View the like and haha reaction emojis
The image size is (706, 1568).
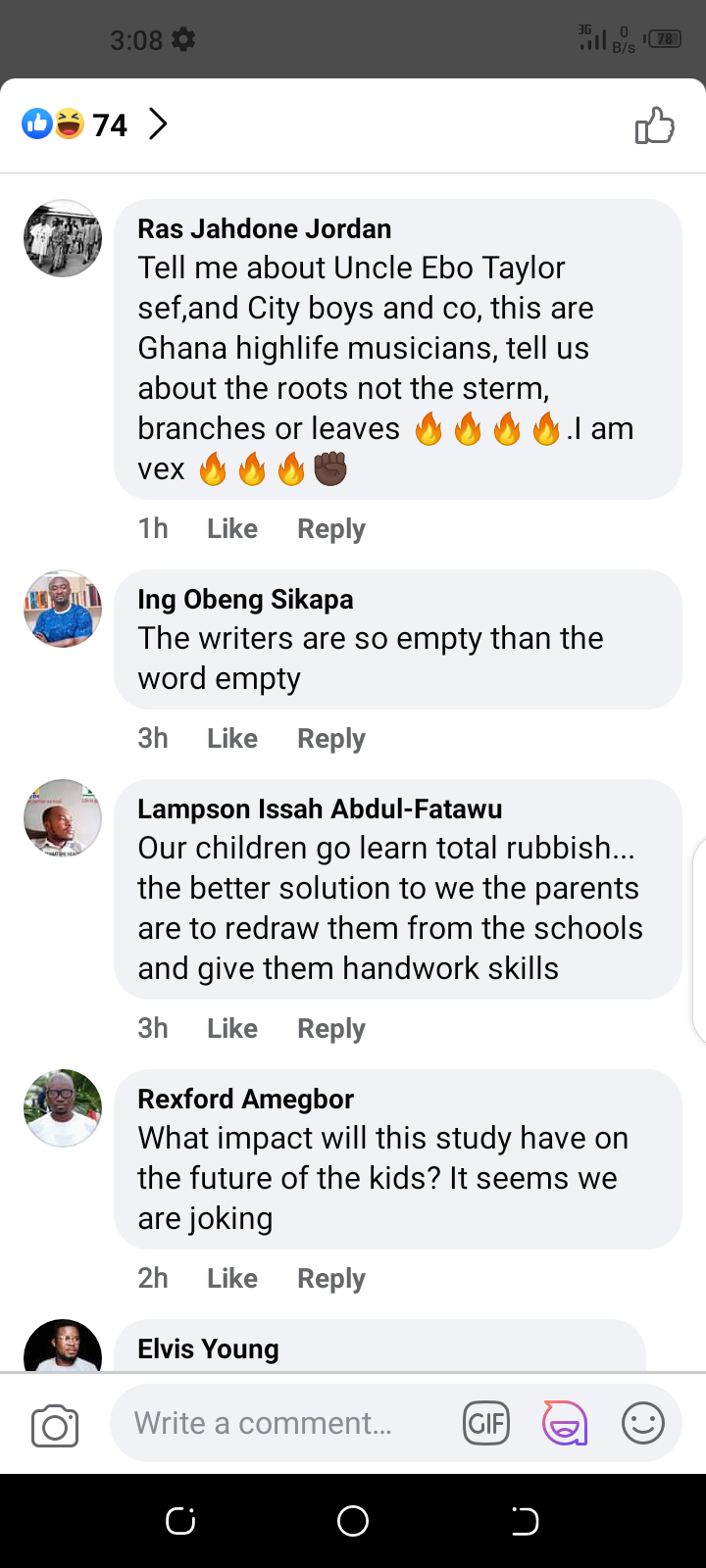(x=53, y=123)
